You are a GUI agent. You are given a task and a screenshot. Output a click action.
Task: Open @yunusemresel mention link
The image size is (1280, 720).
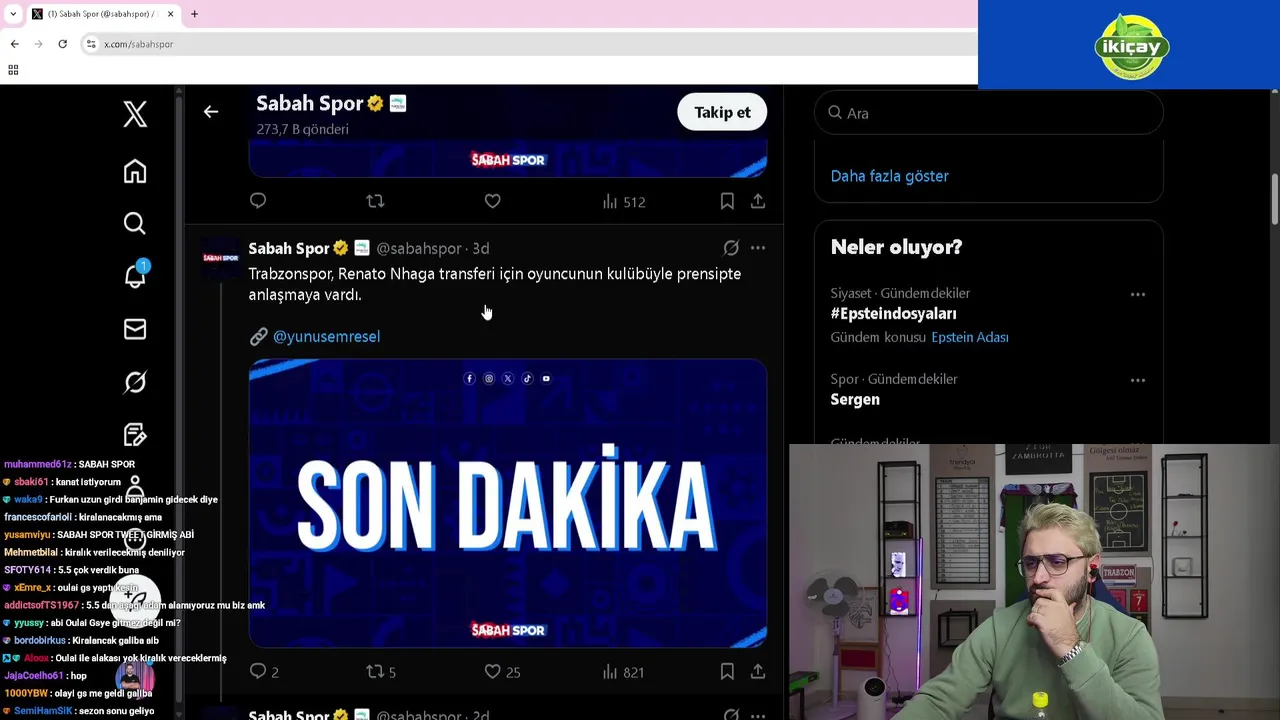click(x=326, y=337)
